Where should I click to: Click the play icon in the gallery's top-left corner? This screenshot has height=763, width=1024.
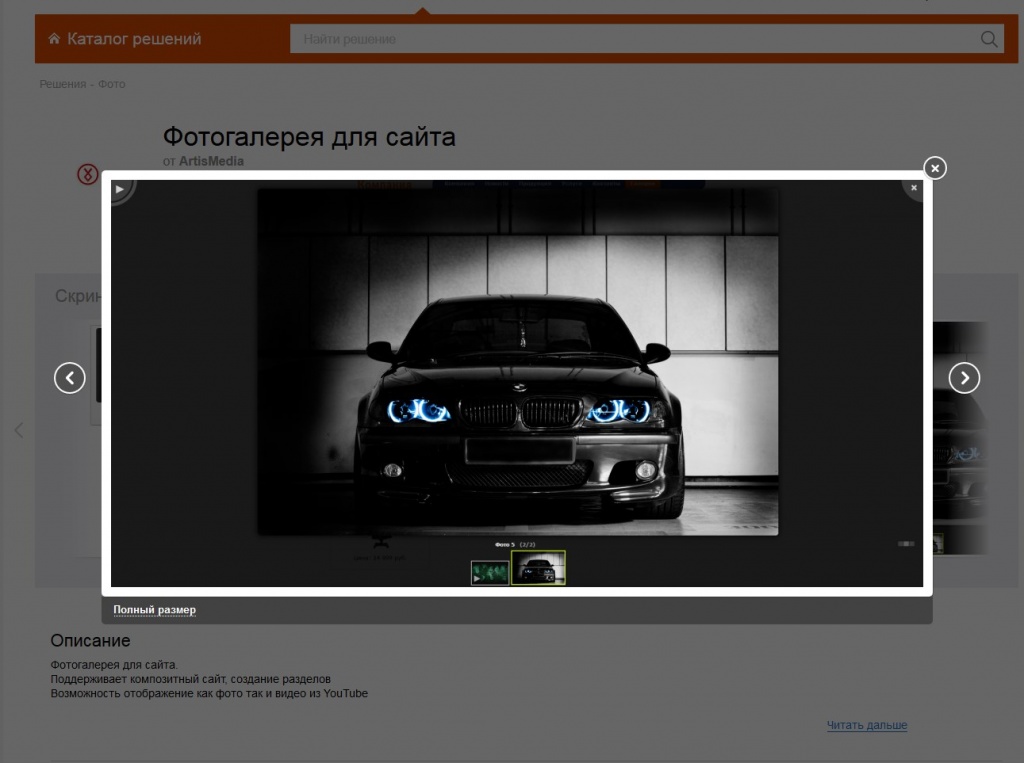click(x=120, y=189)
